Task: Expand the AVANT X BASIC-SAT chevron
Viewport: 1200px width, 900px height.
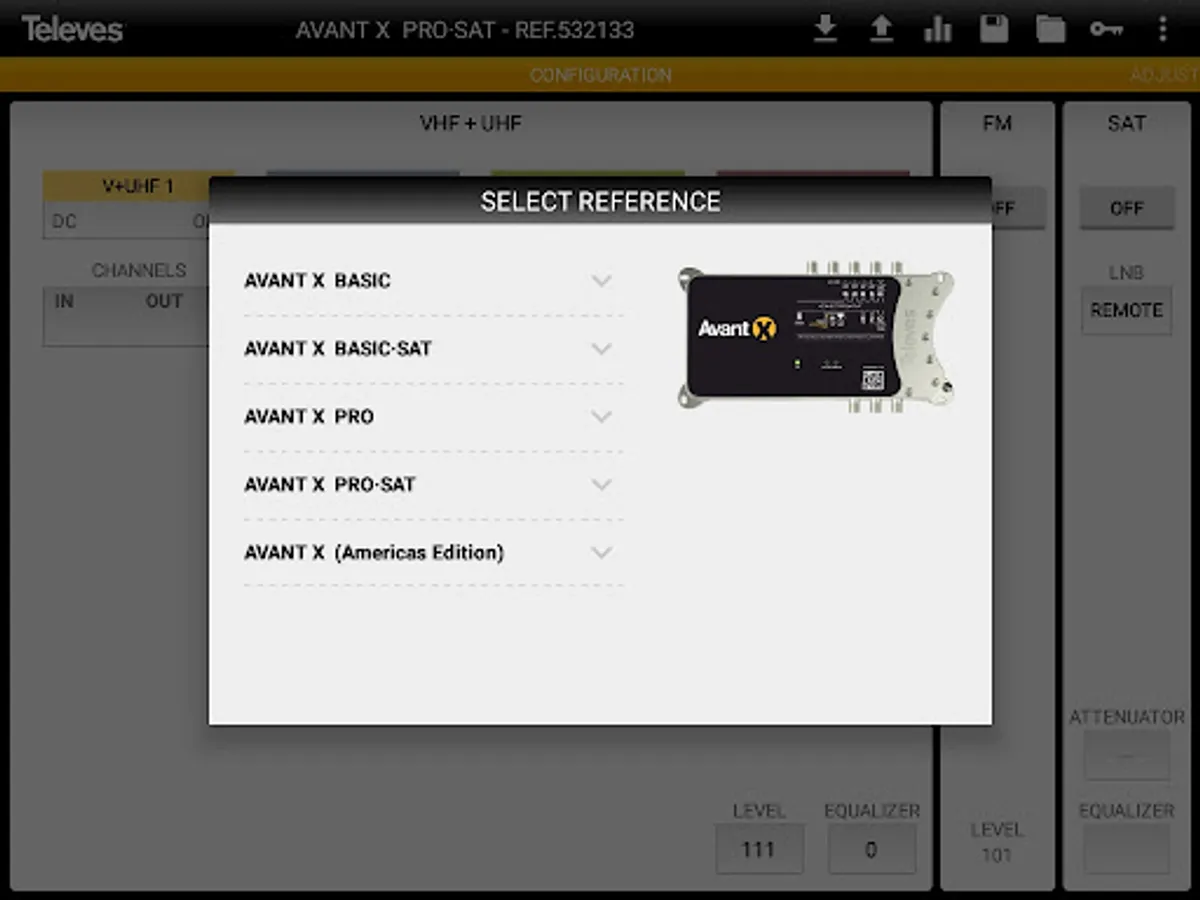Action: (x=601, y=349)
